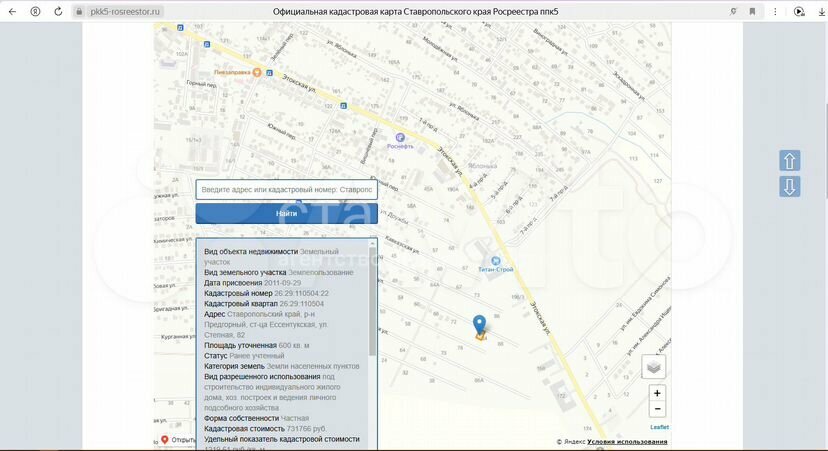Bookmark this page icon
Screen dimensions: 828x451
752,11
